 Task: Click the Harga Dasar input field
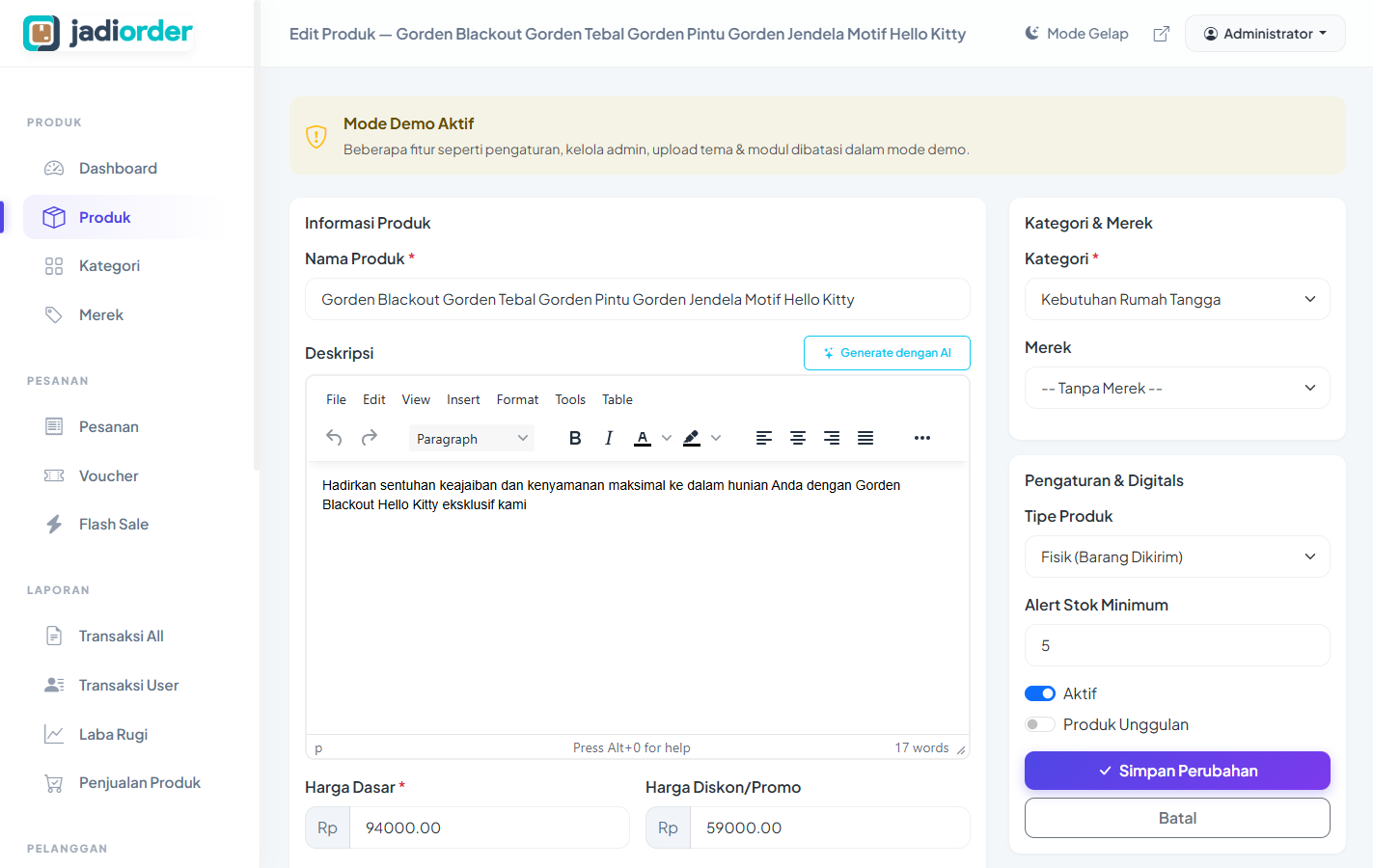click(488, 827)
